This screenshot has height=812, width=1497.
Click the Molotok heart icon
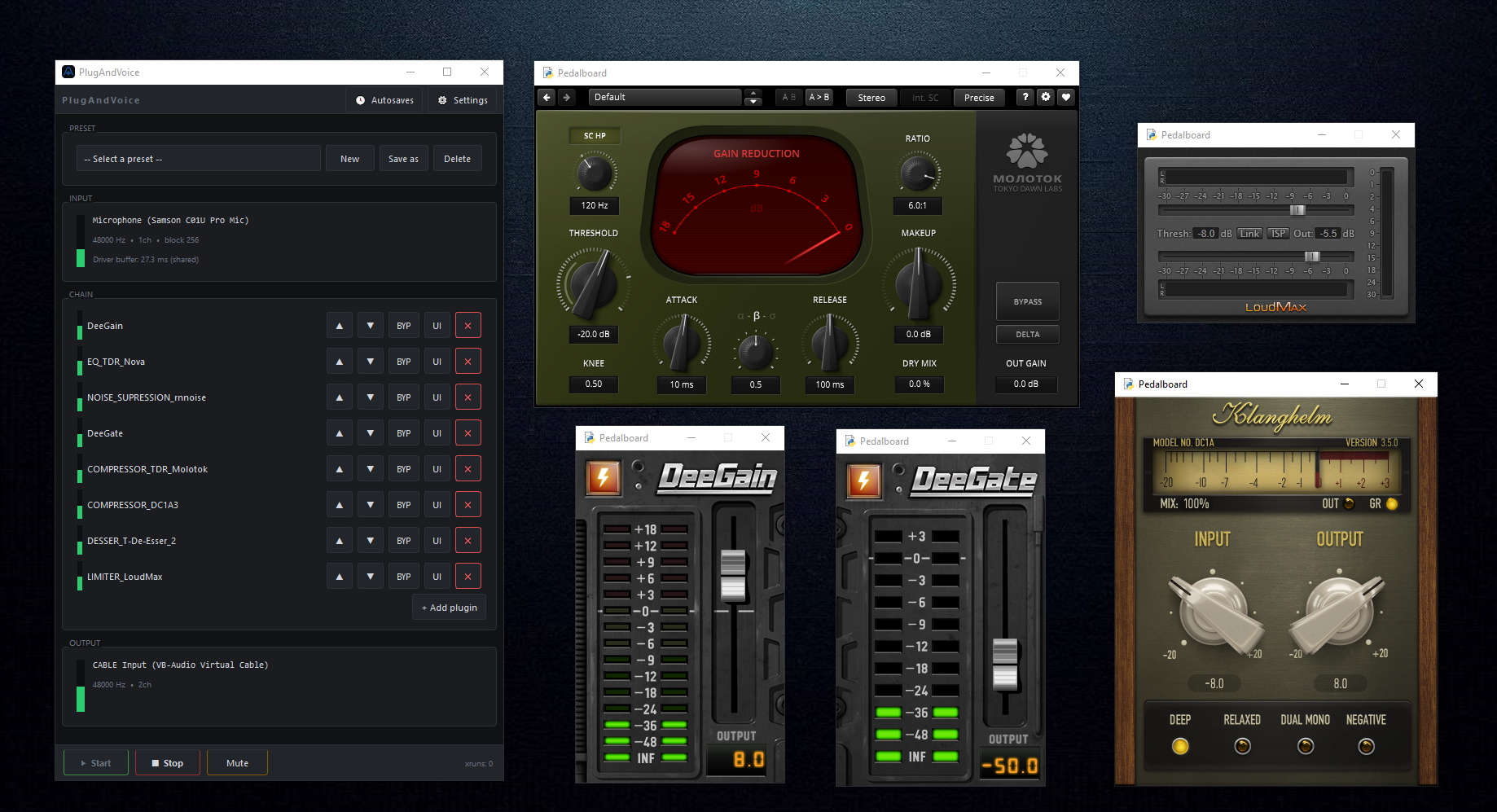(1066, 97)
